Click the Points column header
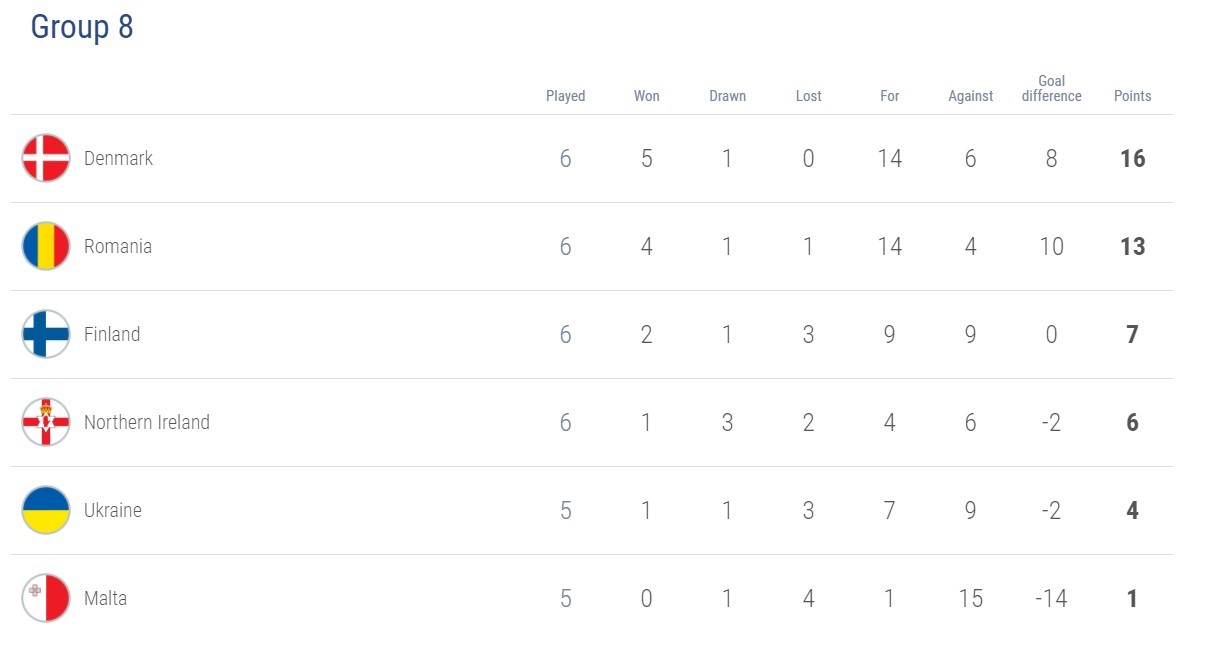Screen dimensions: 1215x655 point(1132,96)
